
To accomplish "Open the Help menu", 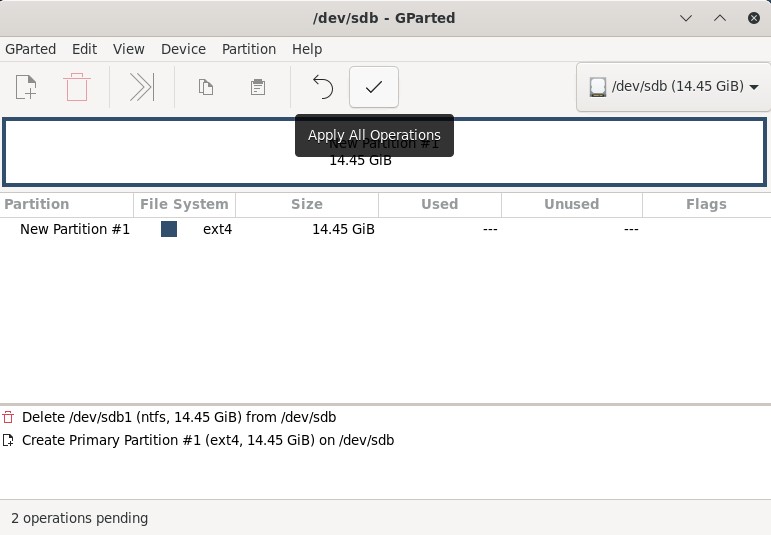I will (307, 49).
